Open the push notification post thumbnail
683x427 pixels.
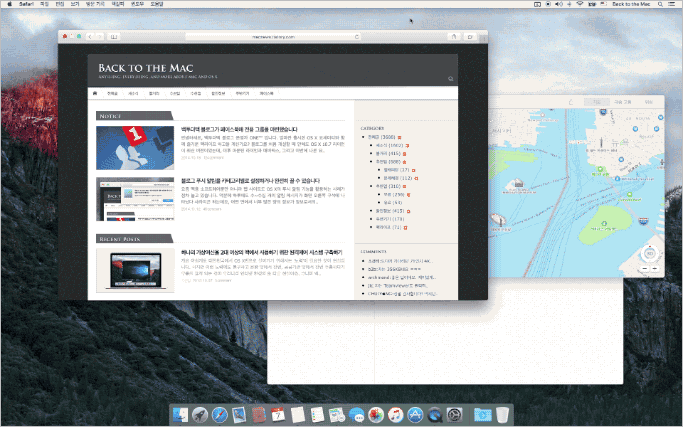135,199
